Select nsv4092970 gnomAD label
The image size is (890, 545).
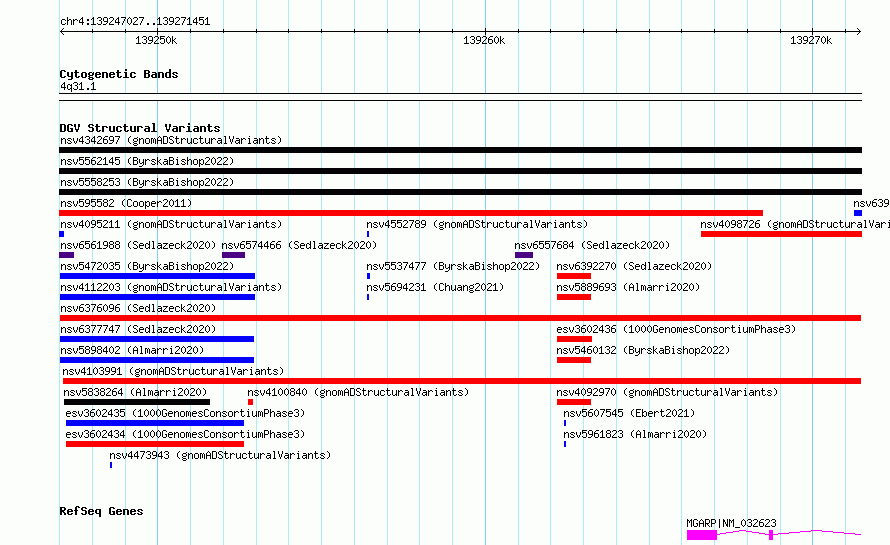coord(667,392)
